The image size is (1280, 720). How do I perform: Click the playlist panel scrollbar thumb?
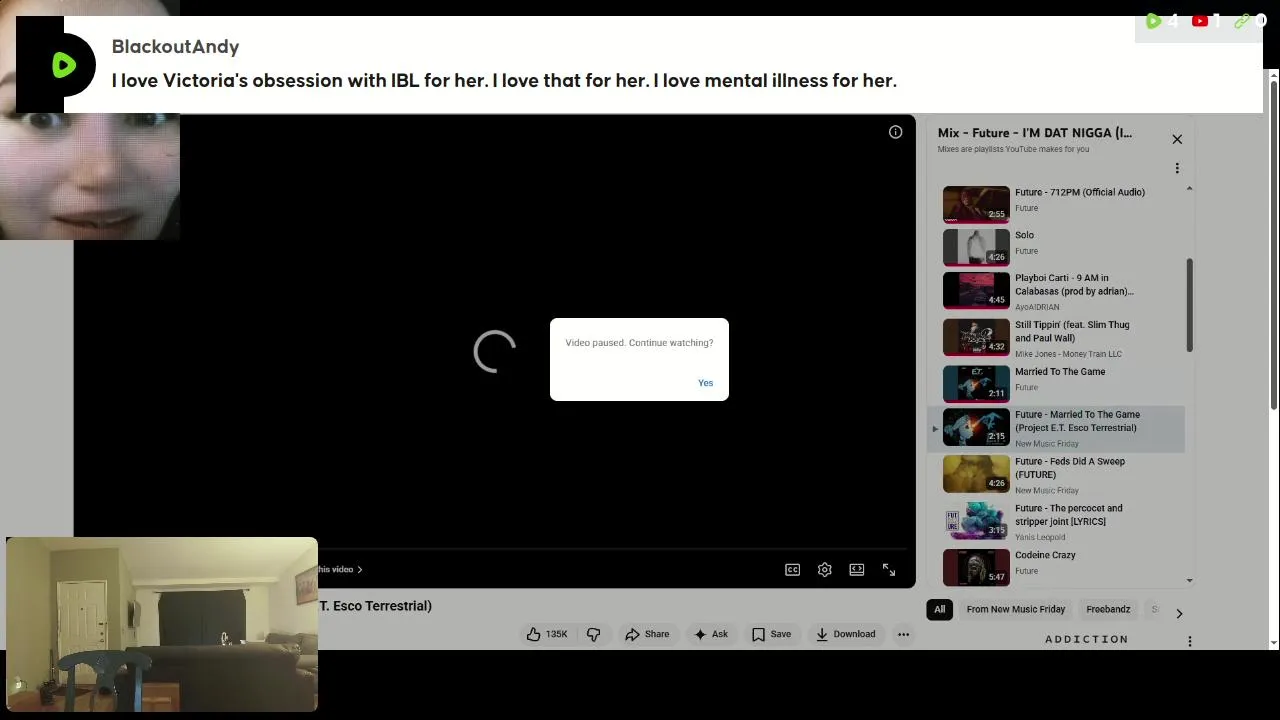1189,305
